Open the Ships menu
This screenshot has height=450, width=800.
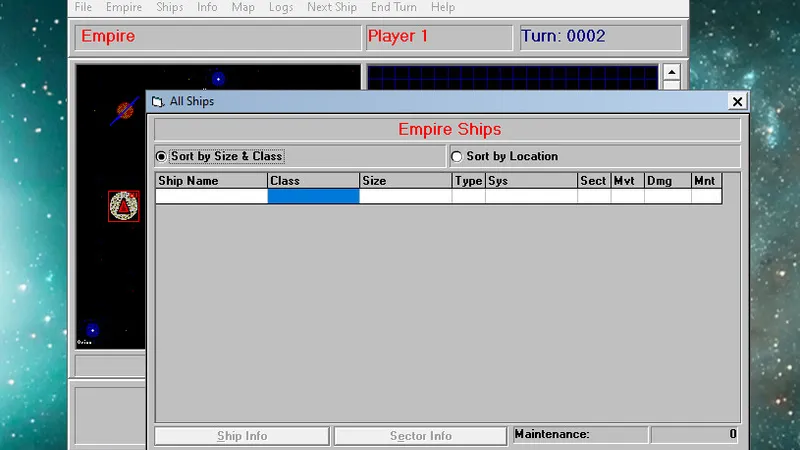(x=169, y=7)
